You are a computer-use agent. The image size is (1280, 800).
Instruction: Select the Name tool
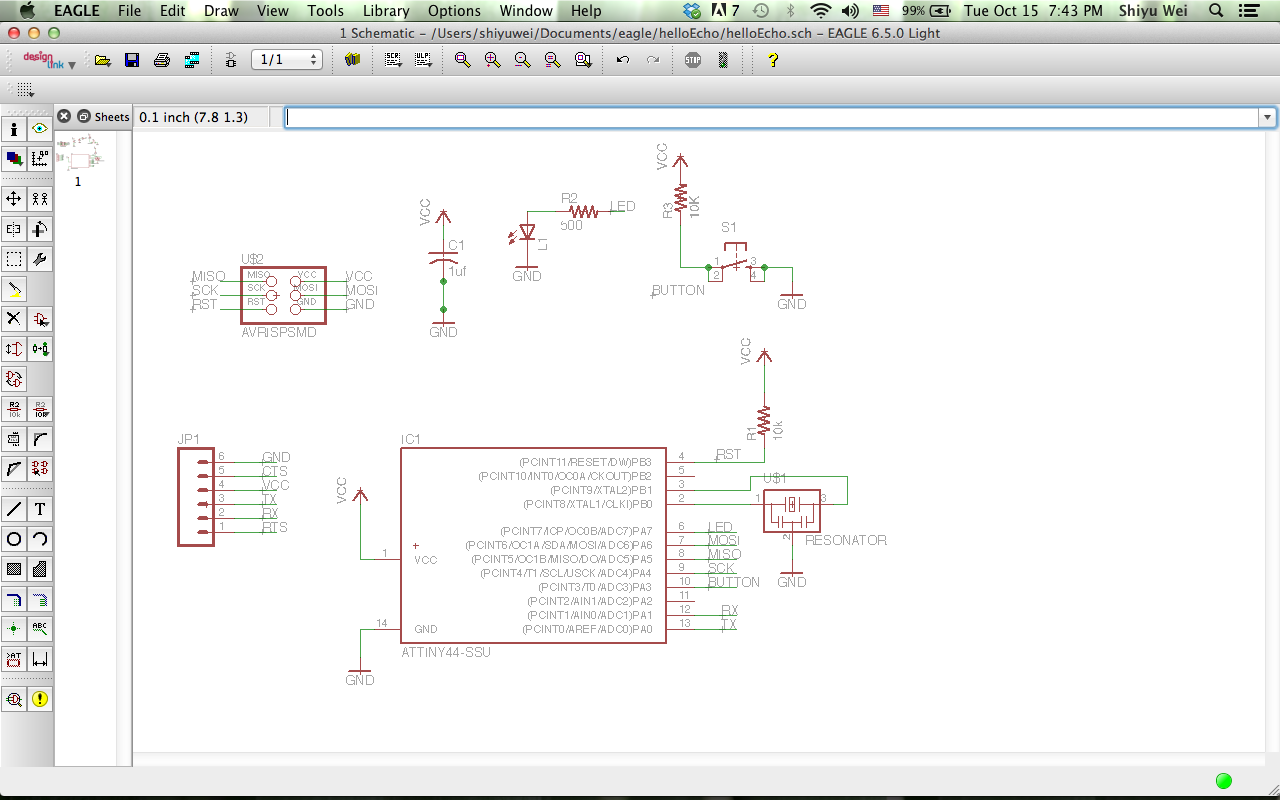tap(14, 409)
